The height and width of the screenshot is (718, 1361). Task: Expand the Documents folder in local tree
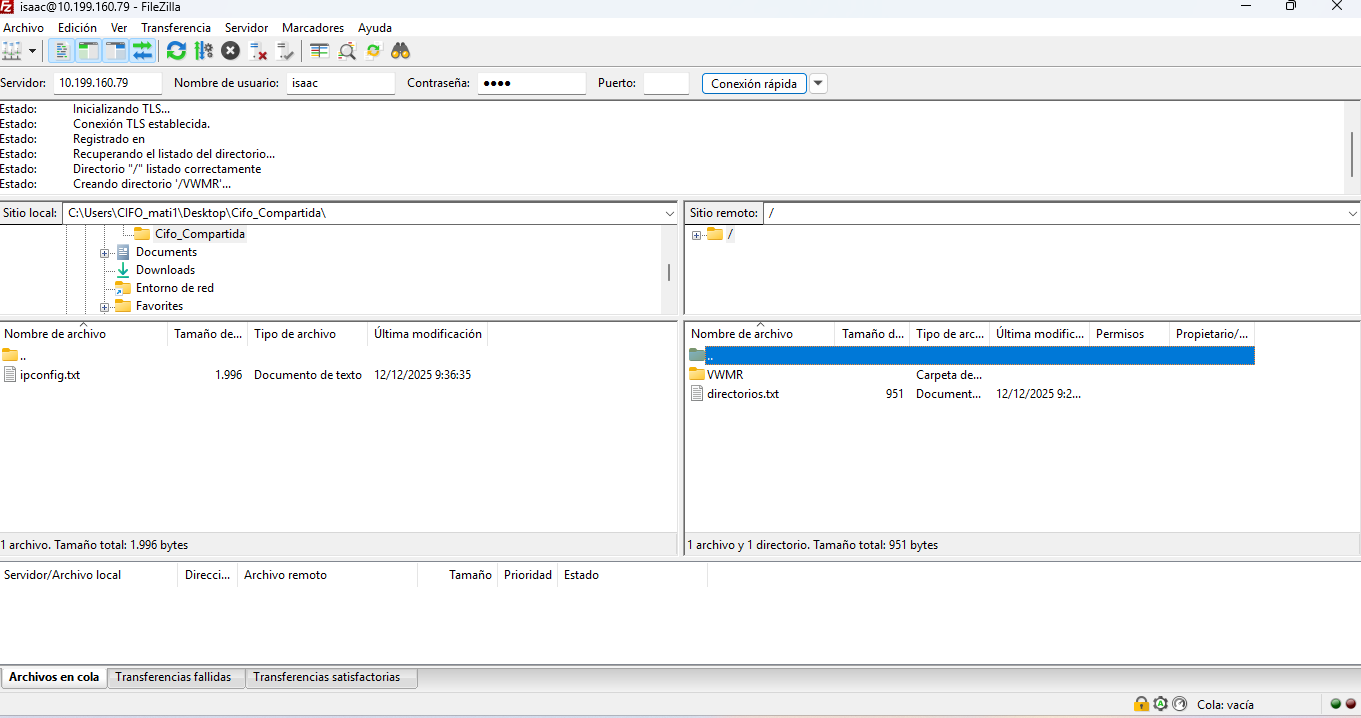tap(106, 252)
